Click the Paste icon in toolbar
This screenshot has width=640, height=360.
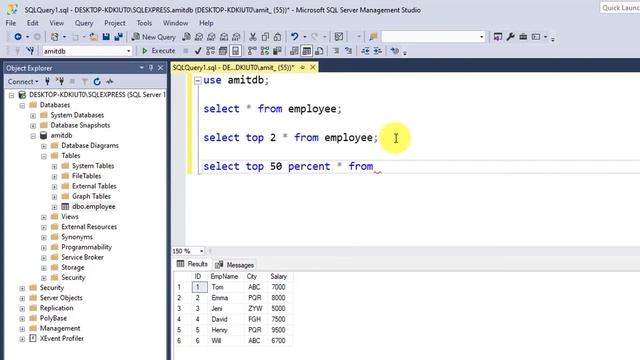tap(278, 37)
